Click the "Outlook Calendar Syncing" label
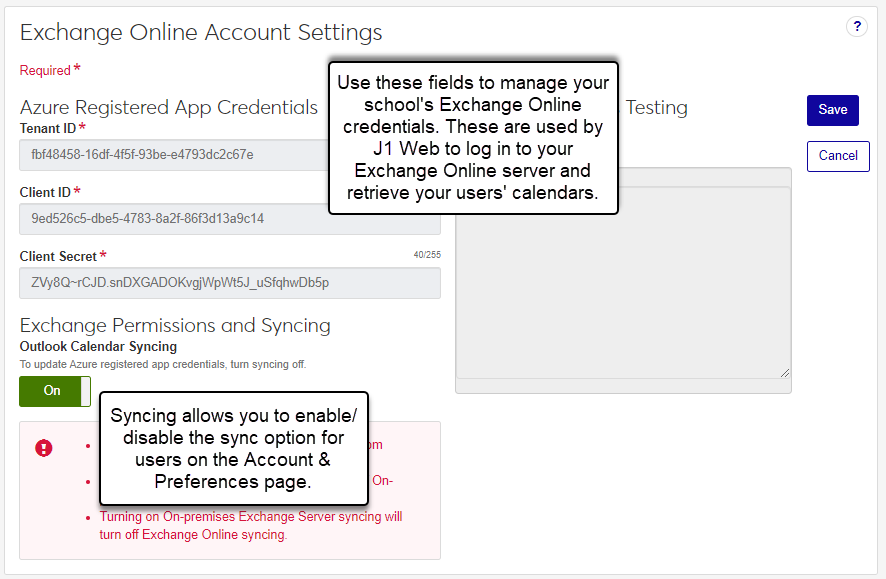This screenshot has width=886, height=579. tap(98, 346)
